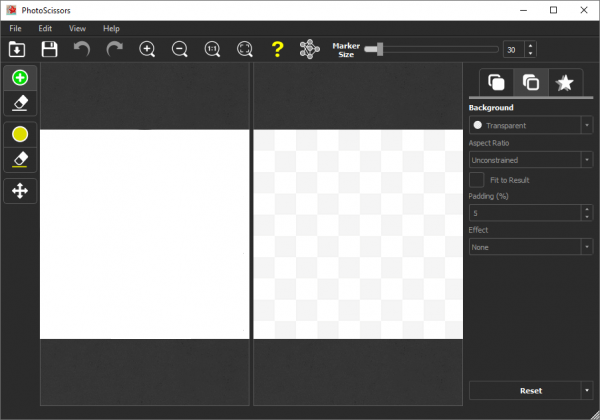The image size is (600, 420).
Task: Open help with the yellow question mark
Action: click(278, 48)
